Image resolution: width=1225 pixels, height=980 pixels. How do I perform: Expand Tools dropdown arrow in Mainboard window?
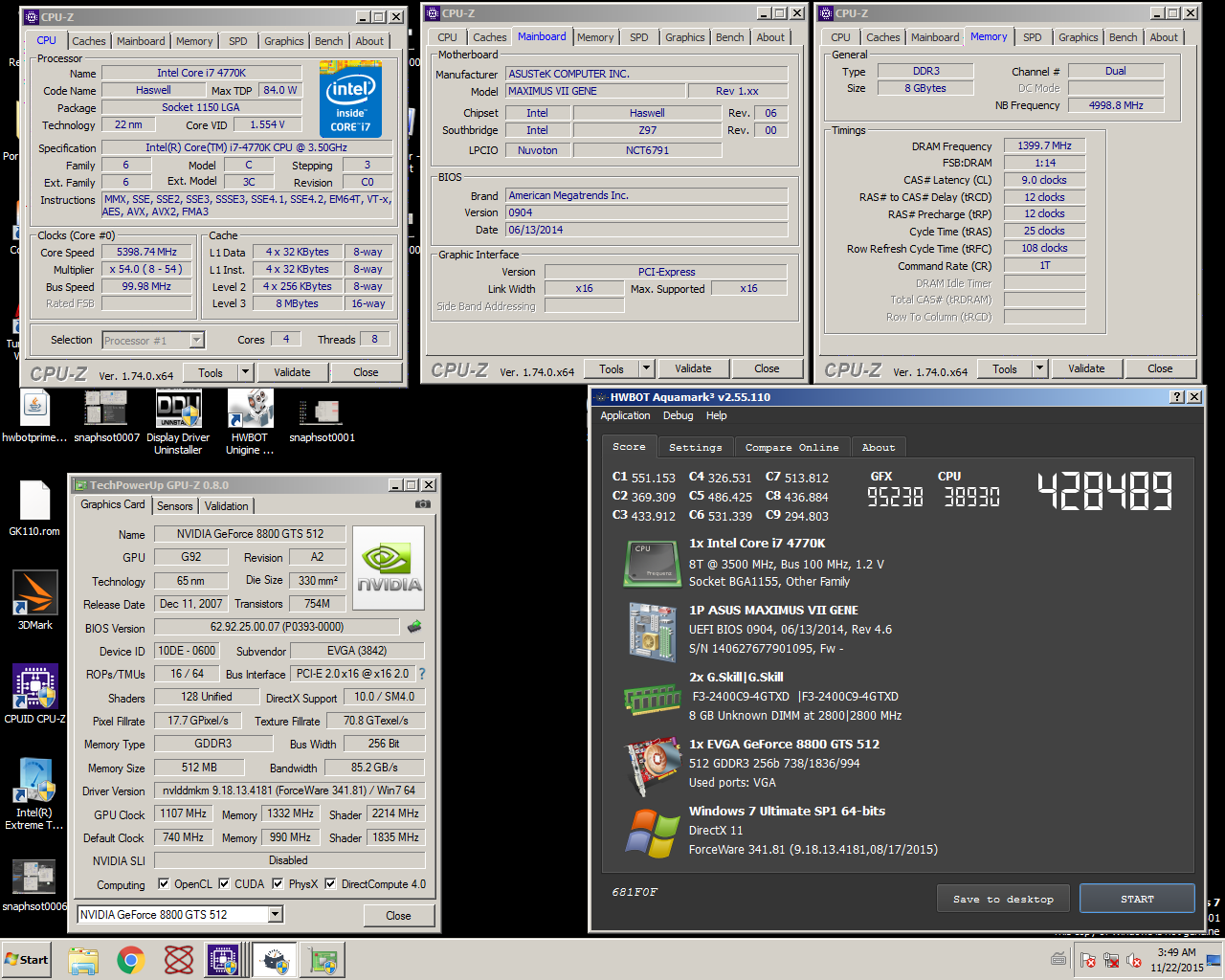[x=646, y=368]
